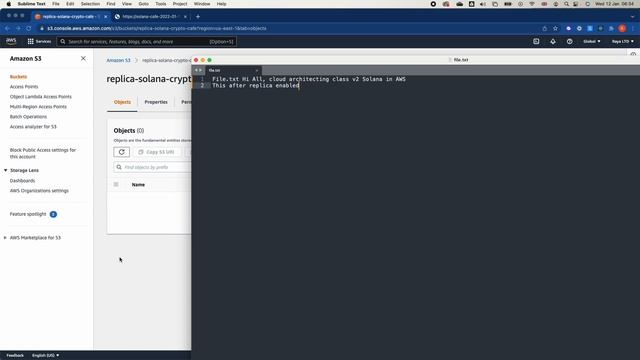Open the Tools menu
The image size is (640, 360).
coord(161,4)
